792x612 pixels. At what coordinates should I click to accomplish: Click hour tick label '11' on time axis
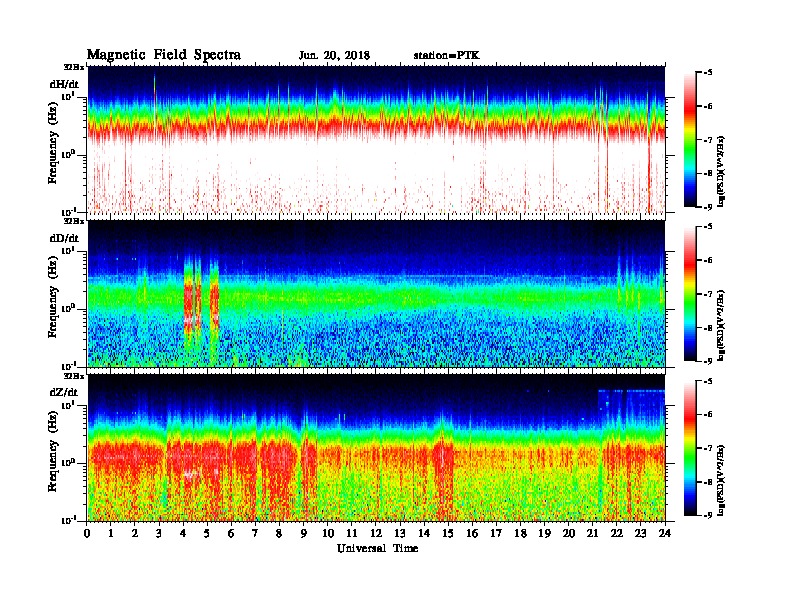pos(352,533)
